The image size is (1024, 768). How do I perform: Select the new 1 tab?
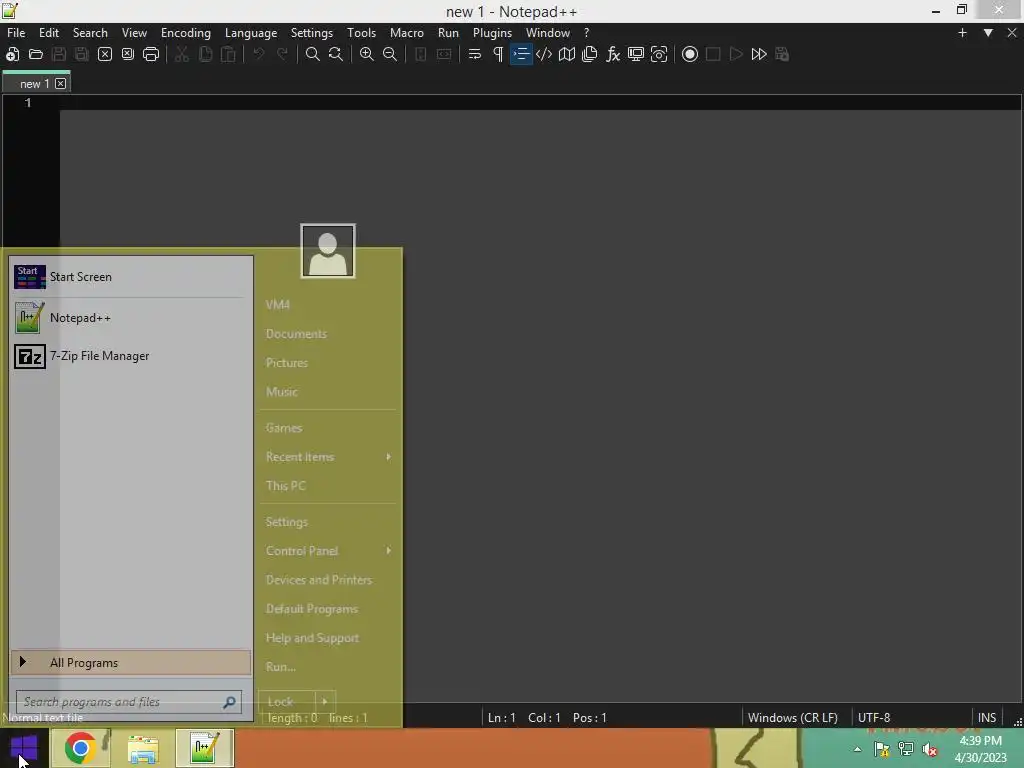point(34,84)
